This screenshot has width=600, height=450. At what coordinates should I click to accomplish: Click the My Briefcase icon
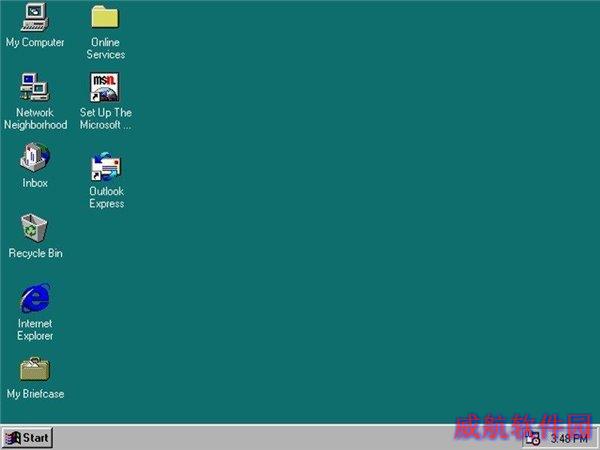pos(35,369)
